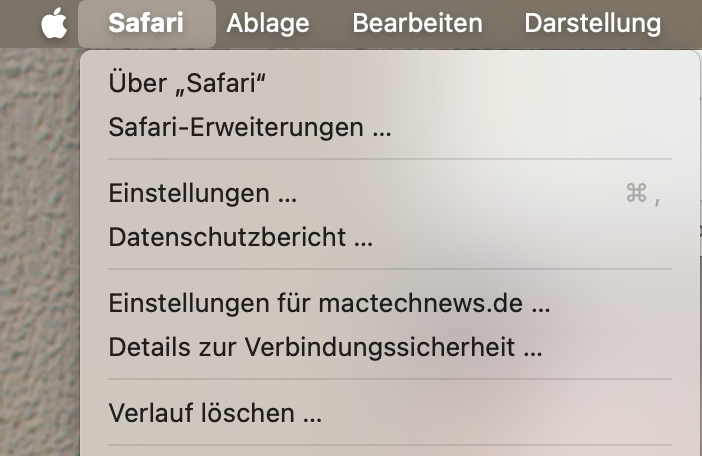This screenshot has height=456, width=702.
Task: Inspect connection security via Verbindungssicherheit item
Action: click(390, 347)
